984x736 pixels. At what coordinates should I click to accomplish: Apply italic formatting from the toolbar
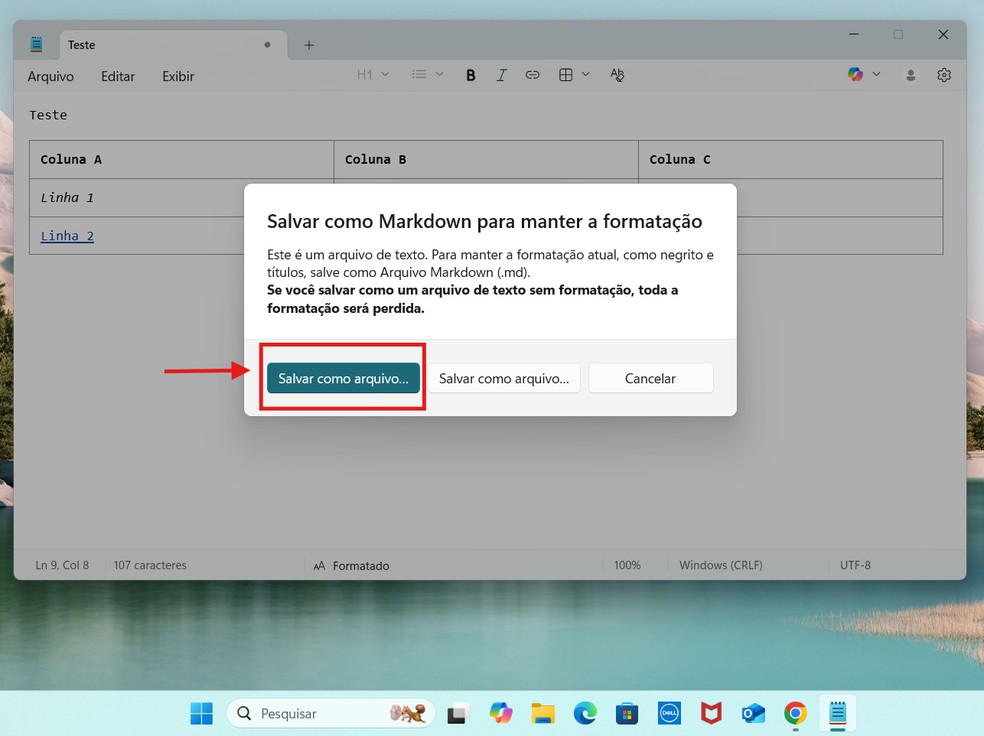501,75
